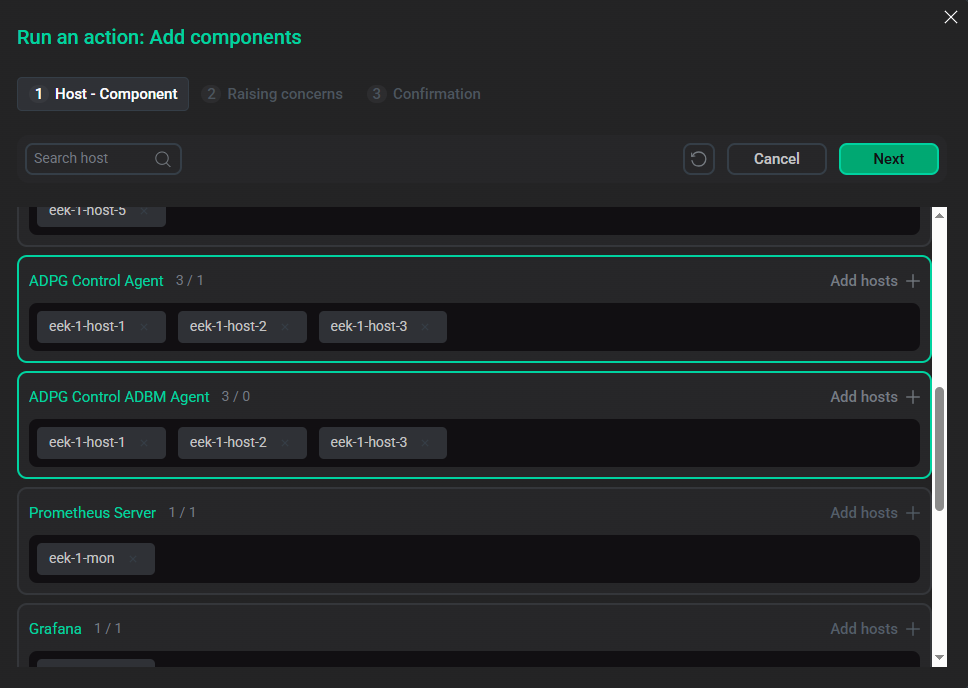The image size is (968, 688).
Task: Select the Host - Component step
Action: pyautogui.click(x=102, y=93)
